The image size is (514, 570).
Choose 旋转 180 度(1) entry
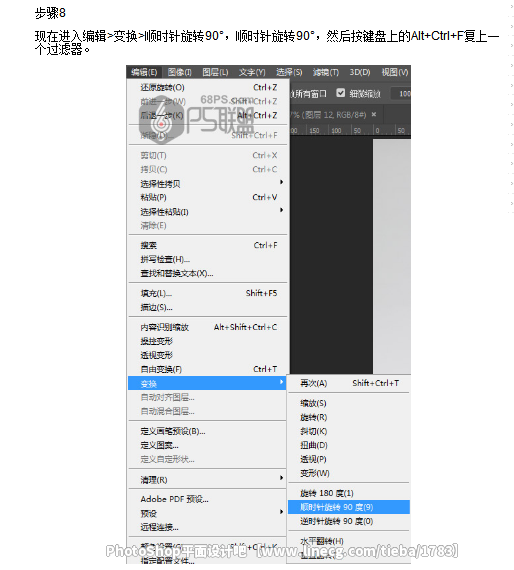tap(349, 493)
